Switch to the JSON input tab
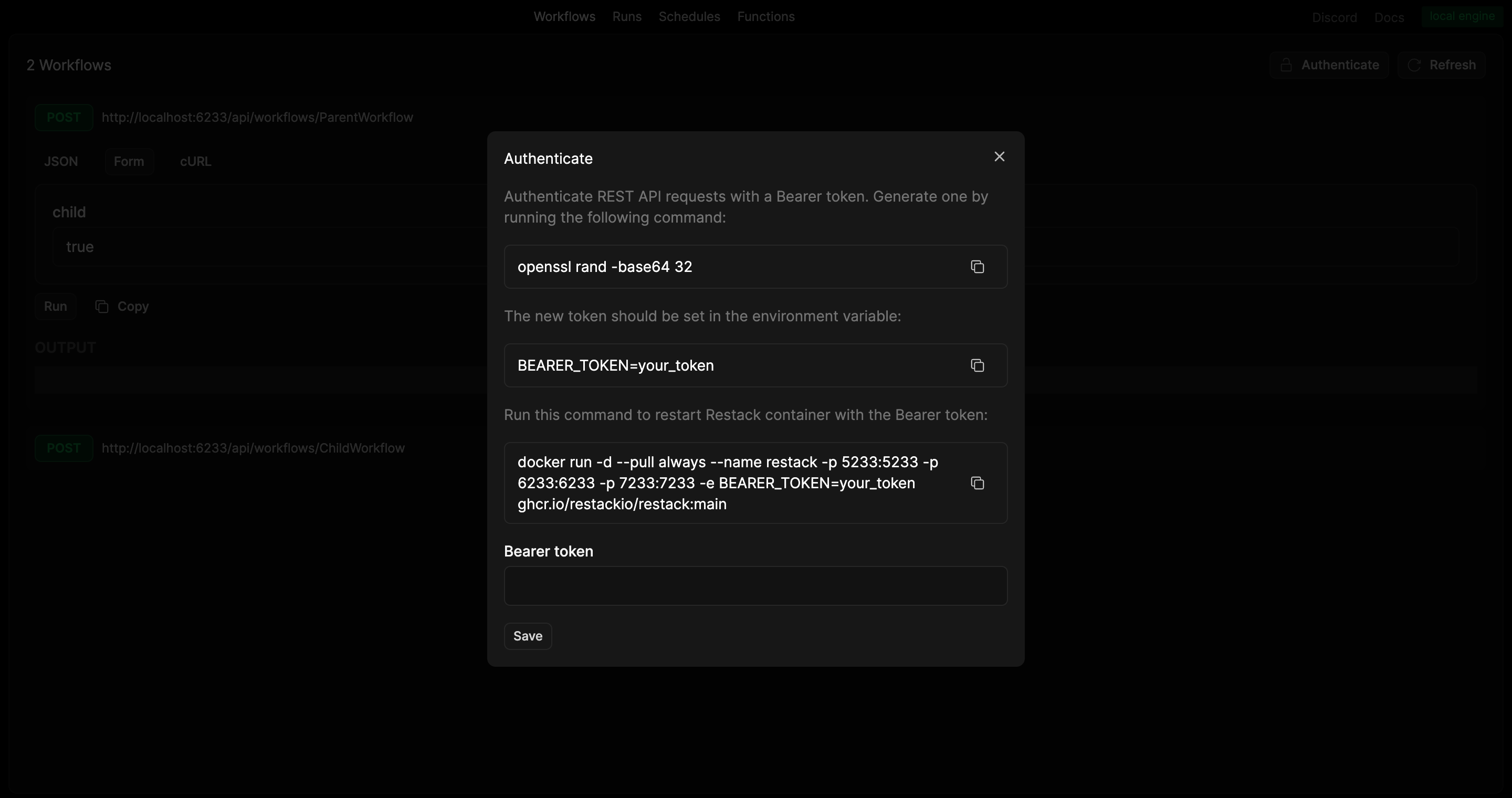1512x798 pixels. [60, 161]
